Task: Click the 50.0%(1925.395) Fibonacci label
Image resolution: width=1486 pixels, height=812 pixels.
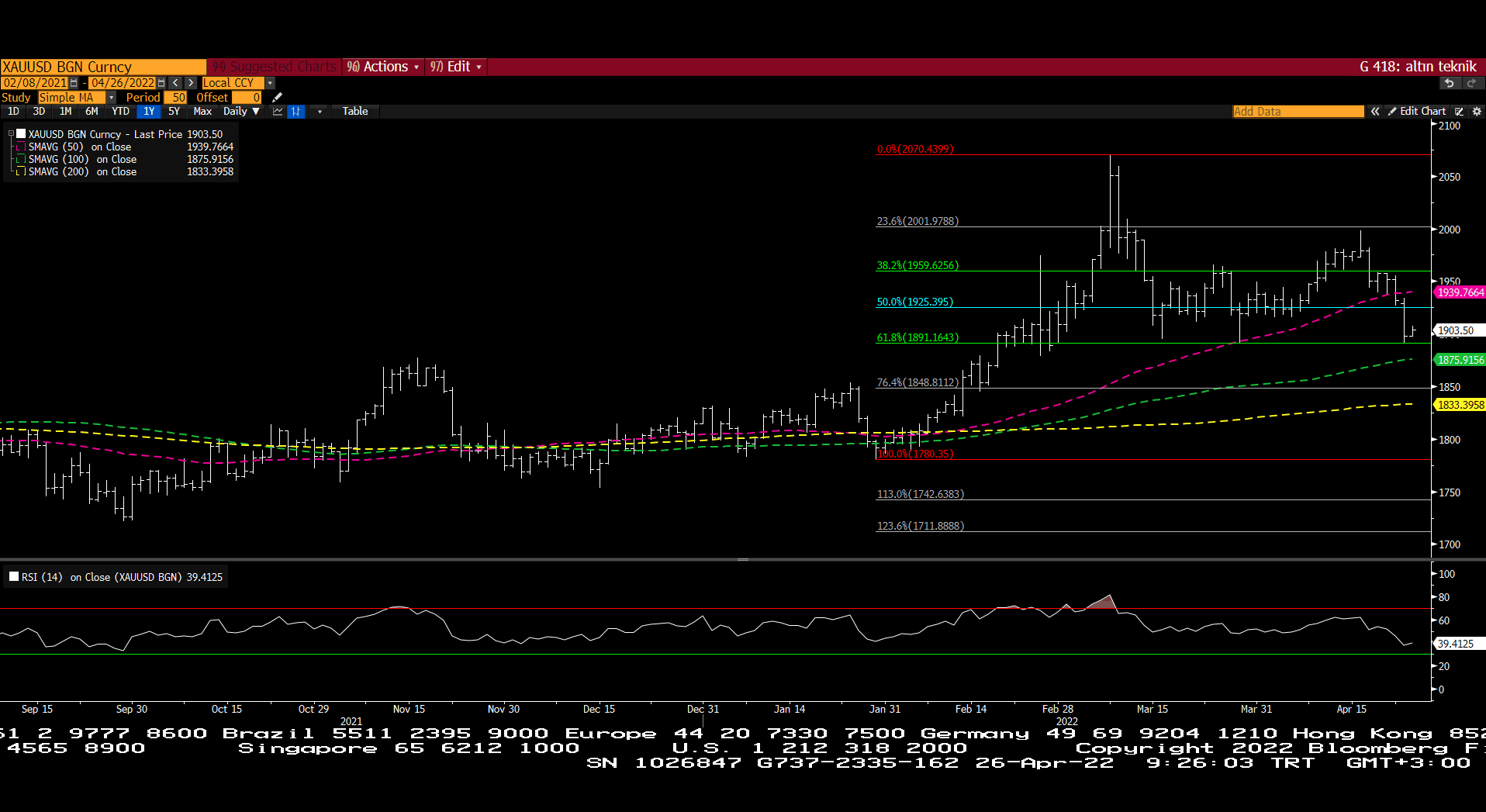Action: (915, 302)
